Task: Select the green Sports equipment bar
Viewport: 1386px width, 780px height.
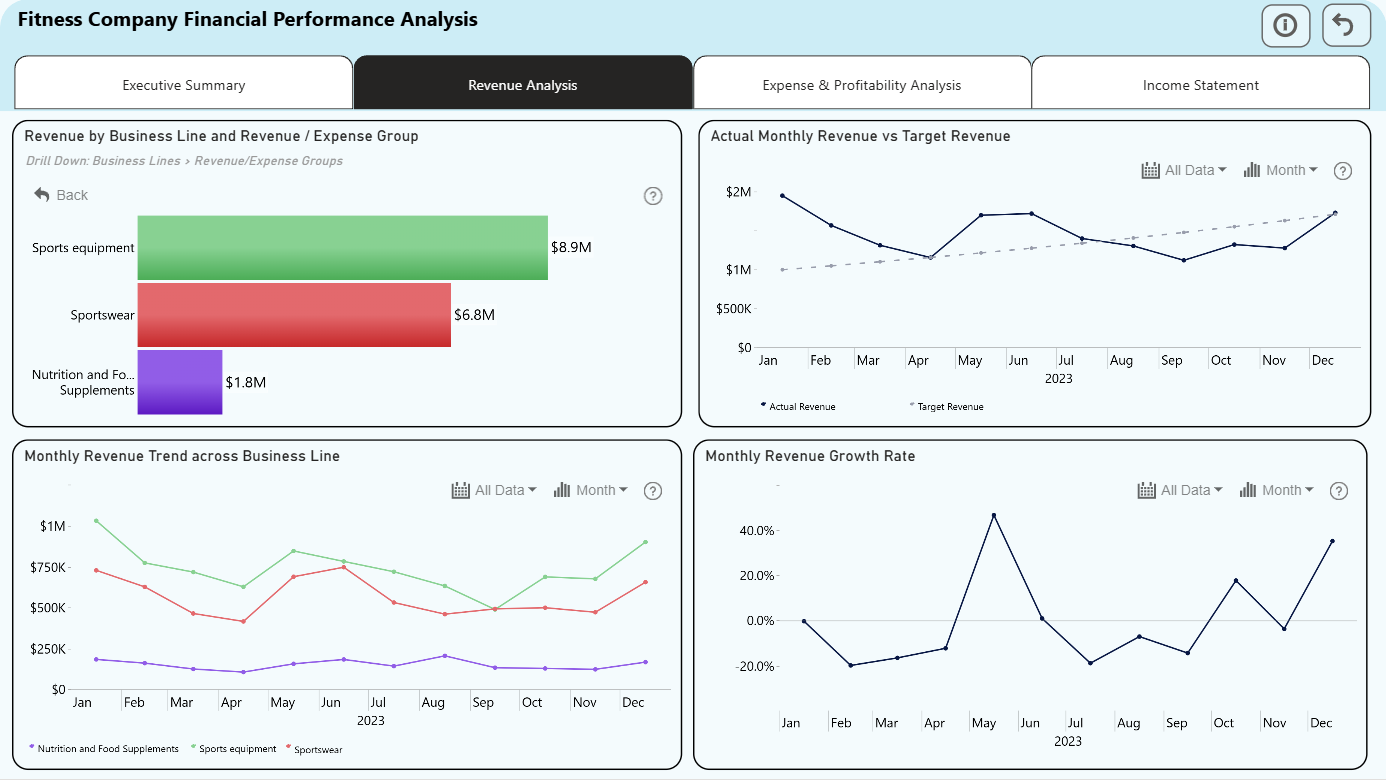Action: tap(343, 247)
